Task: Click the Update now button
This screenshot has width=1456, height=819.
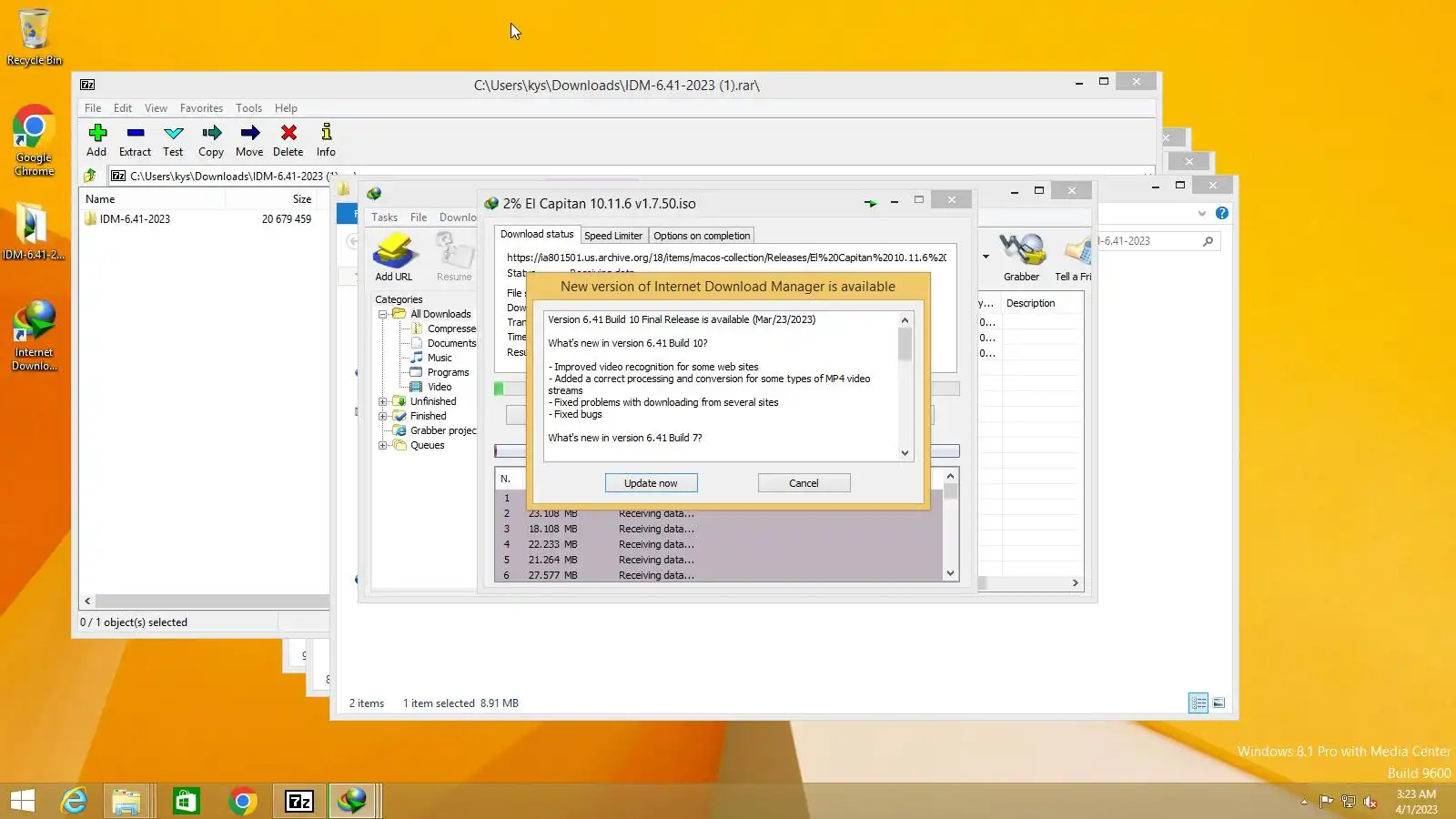Action: click(x=651, y=483)
